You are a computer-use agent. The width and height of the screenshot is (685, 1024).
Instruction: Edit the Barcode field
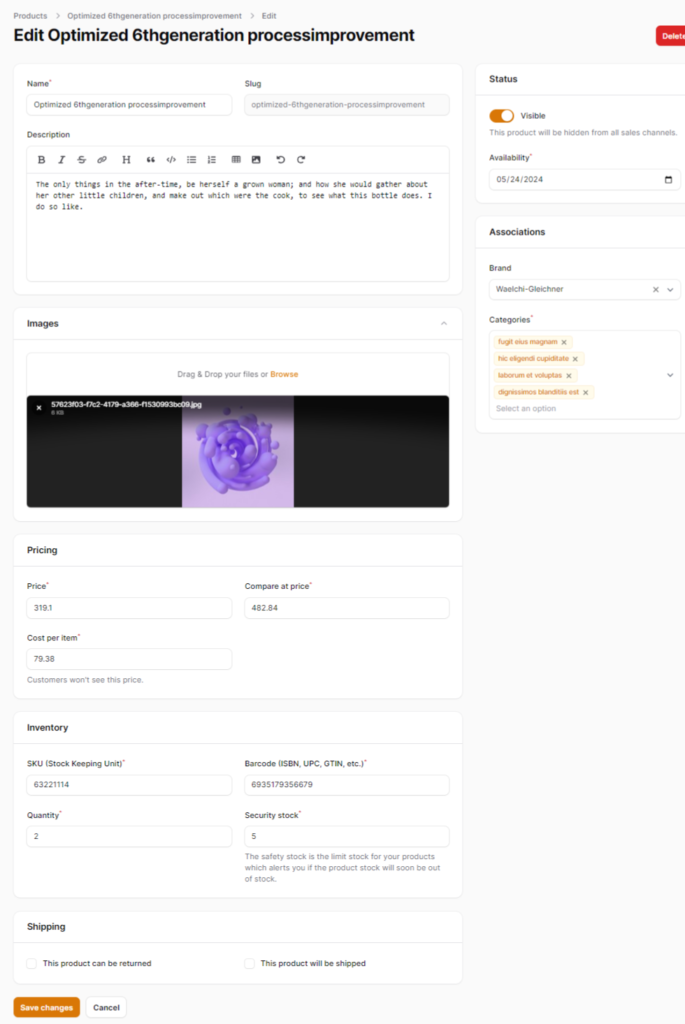(347, 784)
